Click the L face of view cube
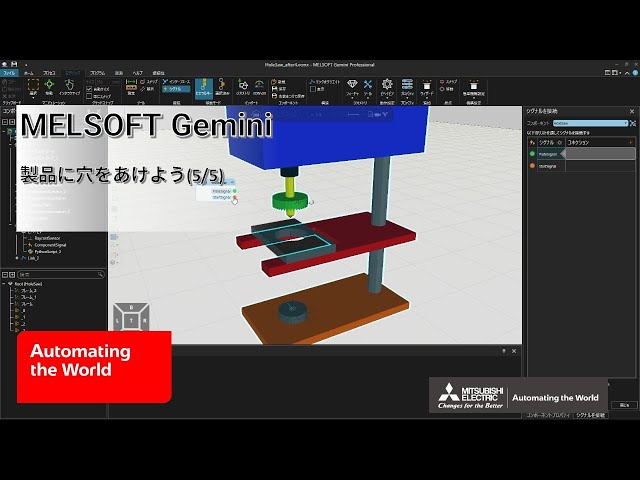 tap(118, 321)
